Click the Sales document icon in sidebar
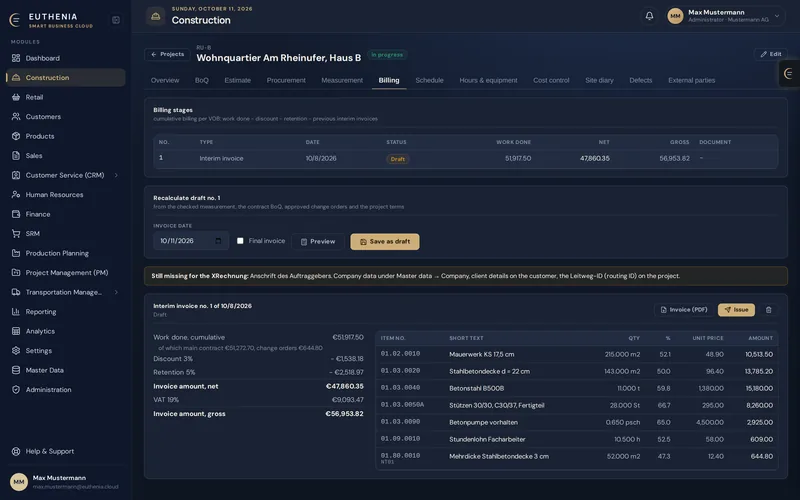 click(x=16, y=156)
